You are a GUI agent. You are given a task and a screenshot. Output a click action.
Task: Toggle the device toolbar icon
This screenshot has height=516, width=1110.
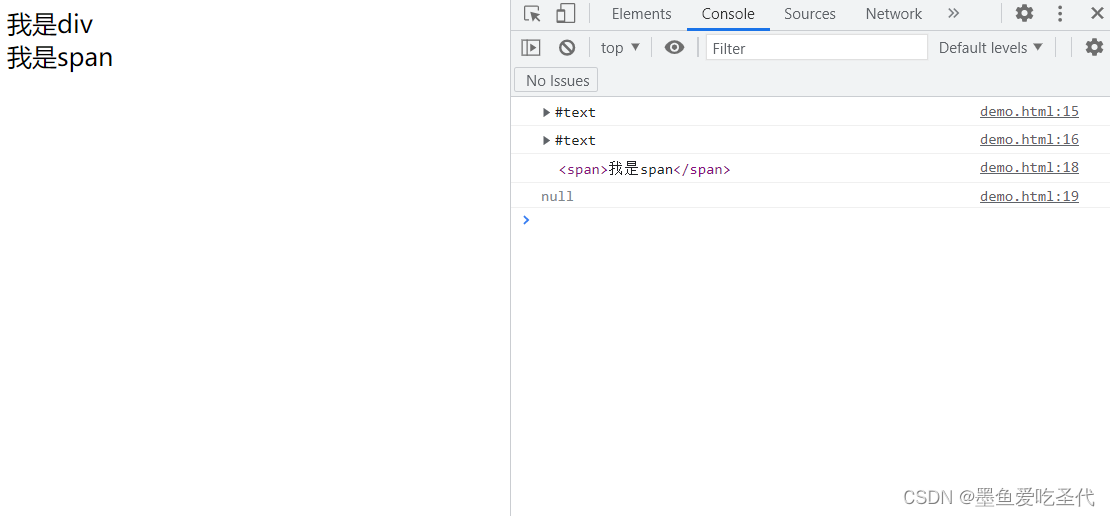(565, 13)
